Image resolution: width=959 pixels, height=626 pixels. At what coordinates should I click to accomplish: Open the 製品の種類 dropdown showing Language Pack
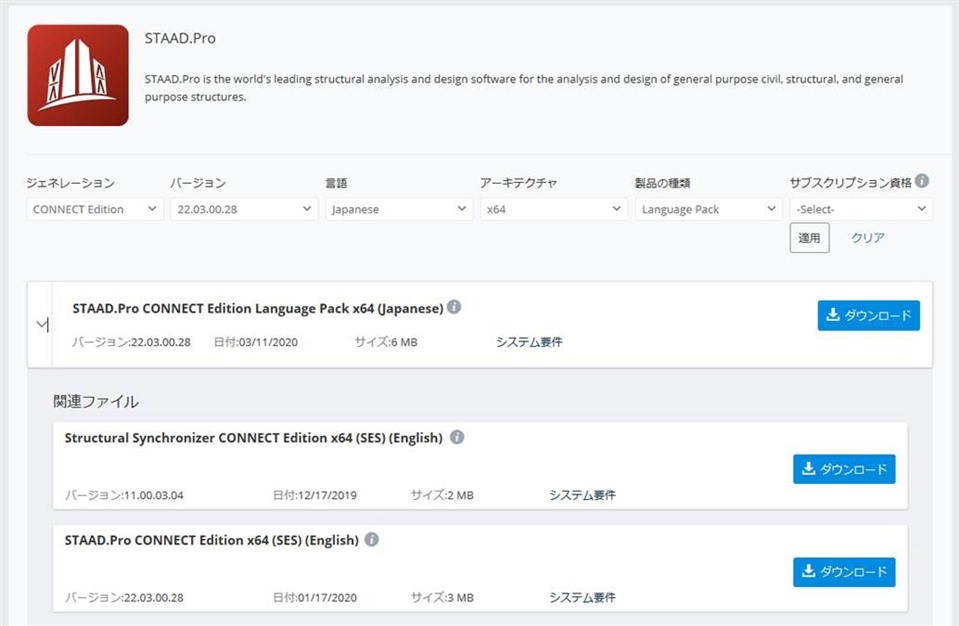(x=708, y=209)
